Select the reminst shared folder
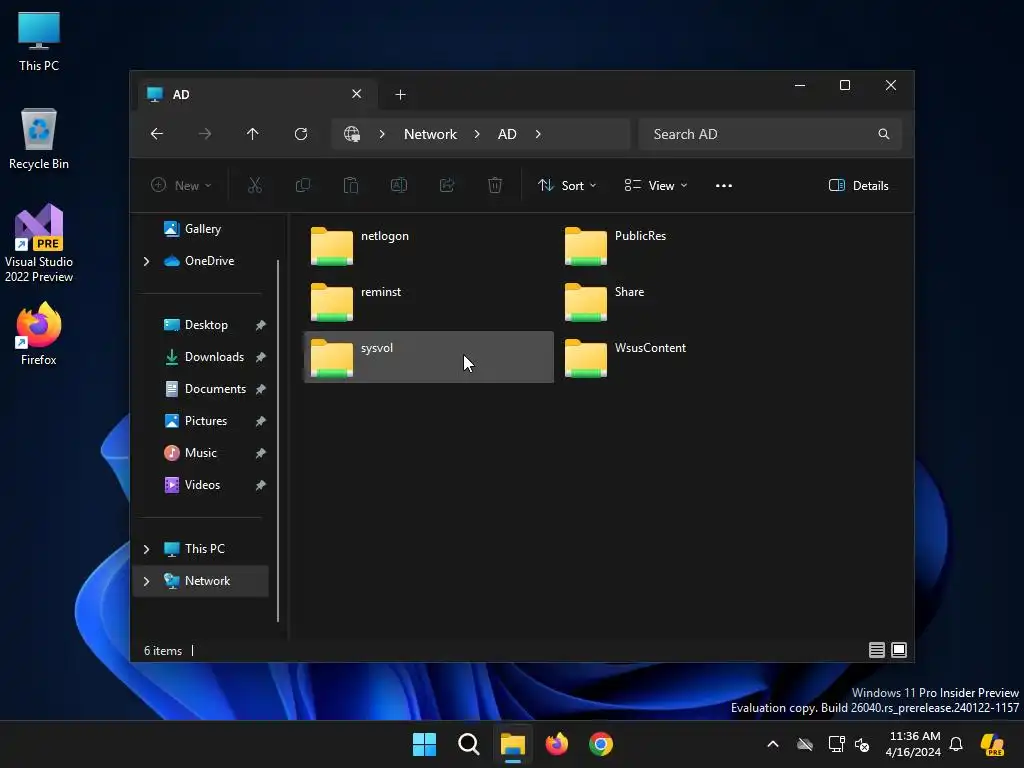This screenshot has width=1024, height=768. [x=428, y=302]
